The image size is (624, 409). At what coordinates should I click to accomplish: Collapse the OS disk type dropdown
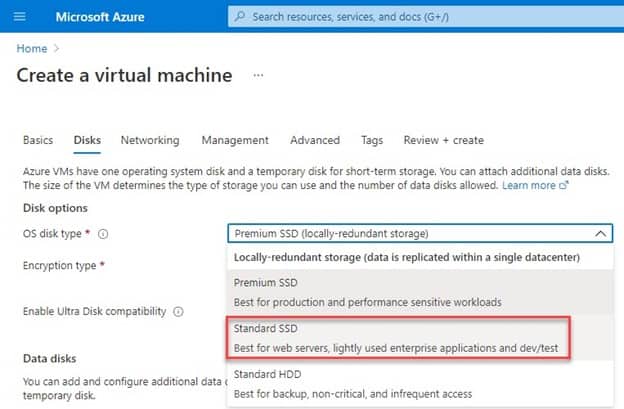point(599,233)
